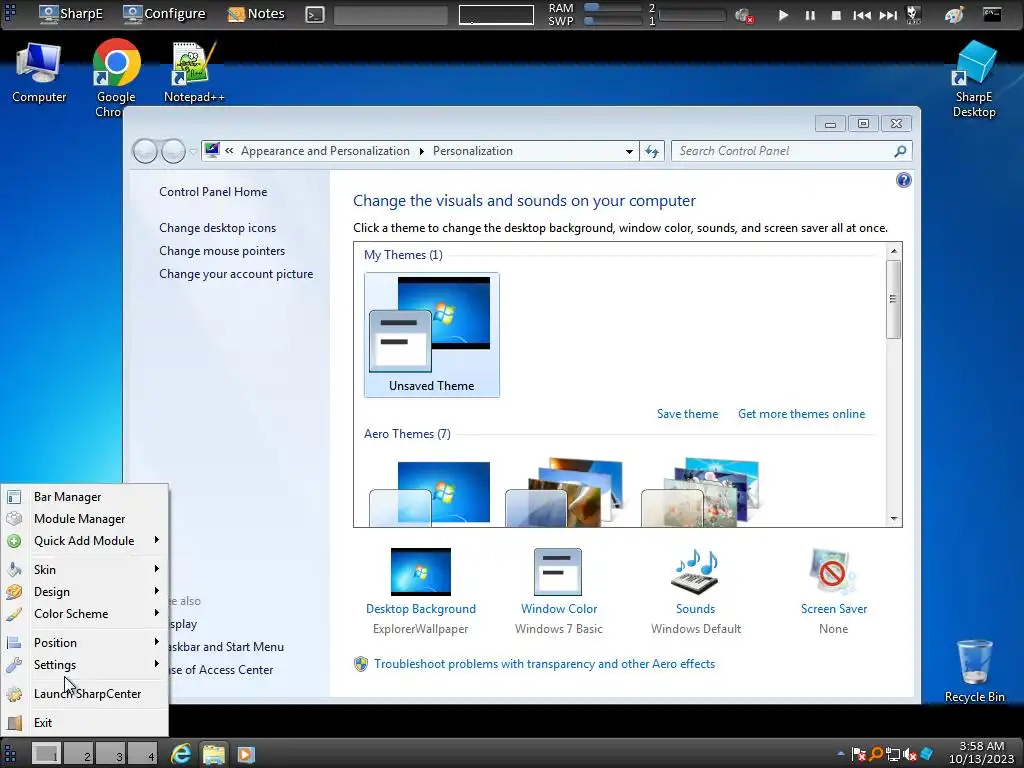Open the Computer desktop icon
This screenshot has height=768, width=1024.
[39, 72]
